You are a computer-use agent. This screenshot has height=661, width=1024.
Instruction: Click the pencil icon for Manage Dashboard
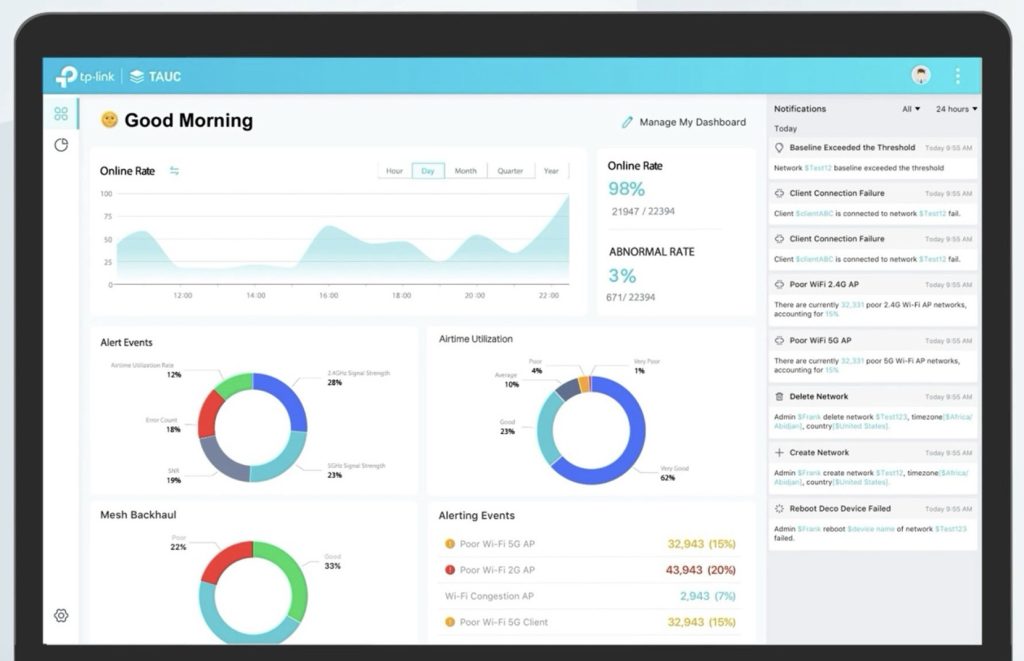(627, 122)
